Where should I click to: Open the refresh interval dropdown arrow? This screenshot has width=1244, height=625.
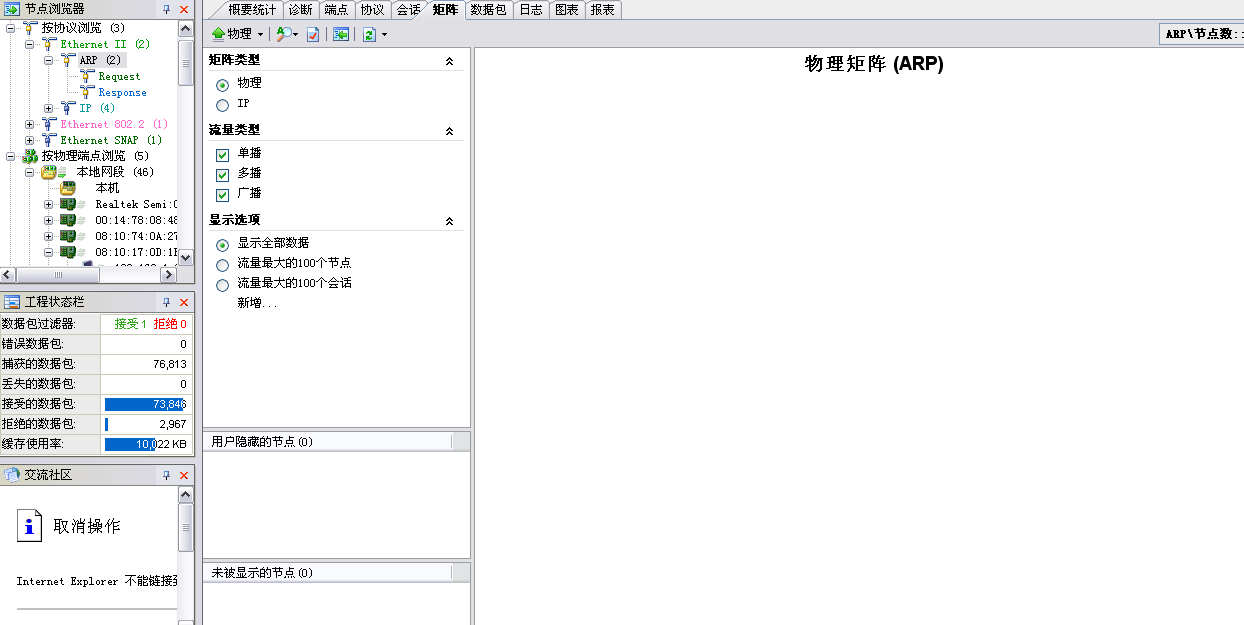384,34
